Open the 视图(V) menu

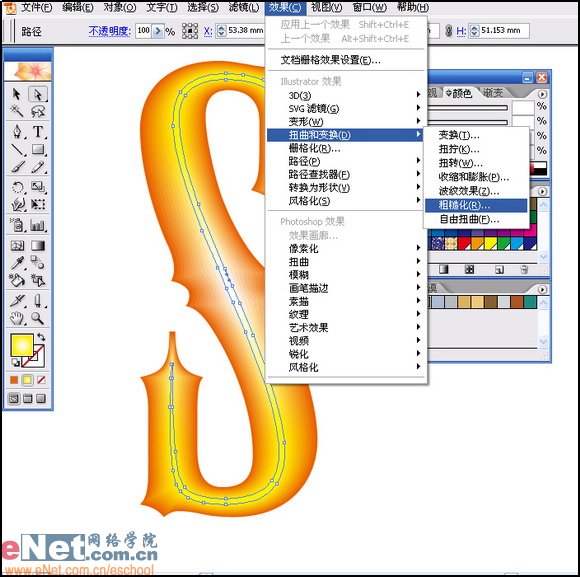[327, 7]
